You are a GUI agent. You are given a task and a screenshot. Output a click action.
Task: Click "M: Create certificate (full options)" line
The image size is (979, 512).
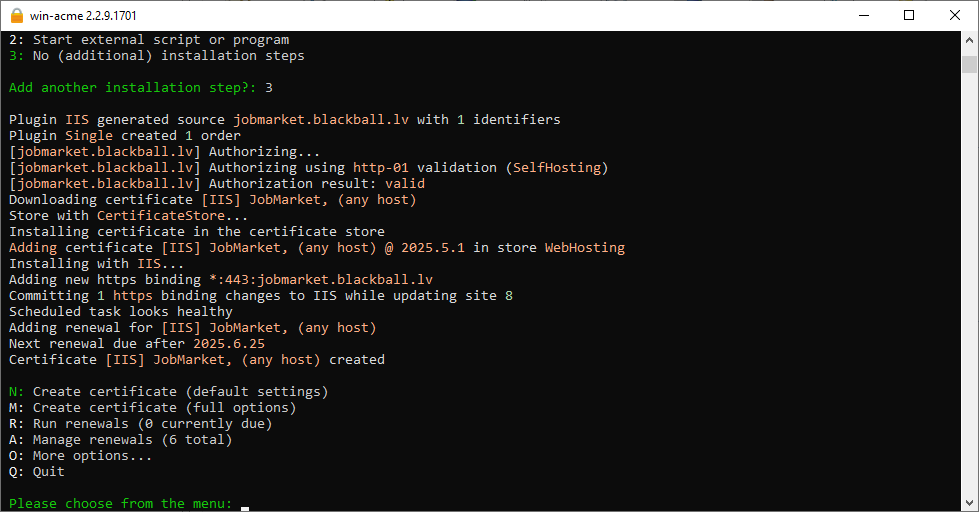152,408
